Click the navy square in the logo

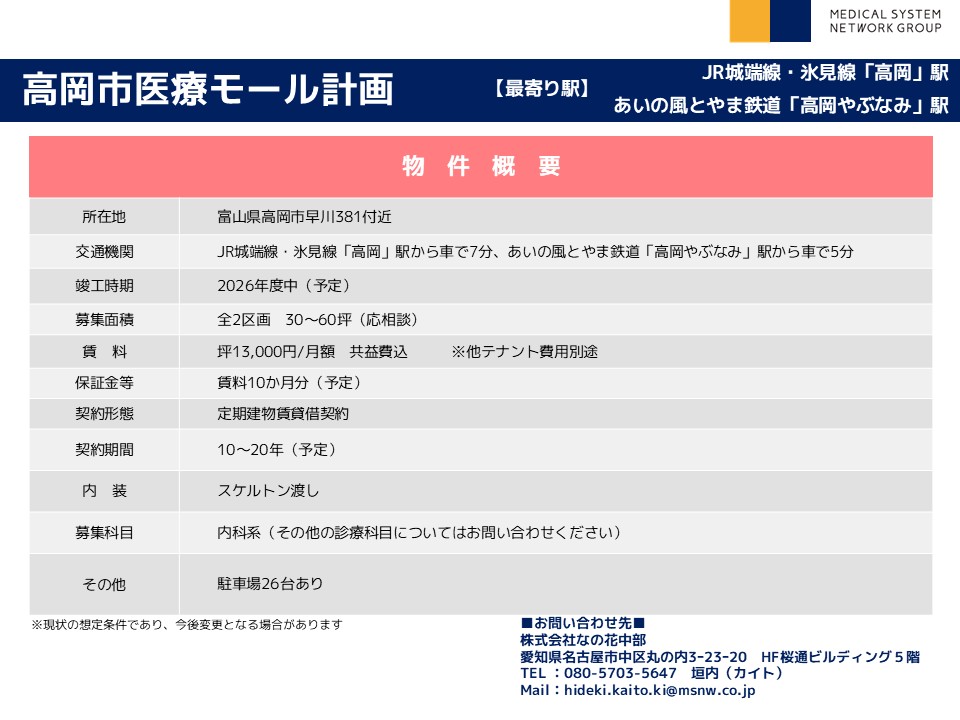click(x=790, y=21)
